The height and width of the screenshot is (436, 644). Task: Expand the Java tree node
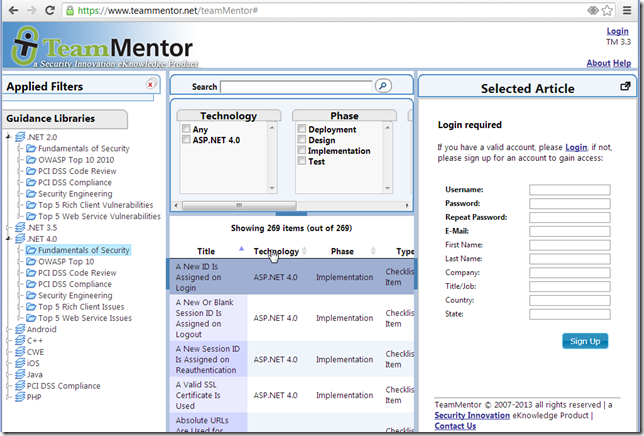(x=9, y=374)
